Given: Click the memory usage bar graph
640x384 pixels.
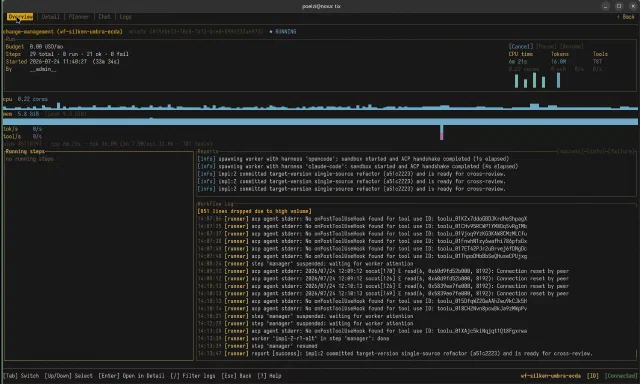Looking at the screenshot, I should click(x=320, y=122).
